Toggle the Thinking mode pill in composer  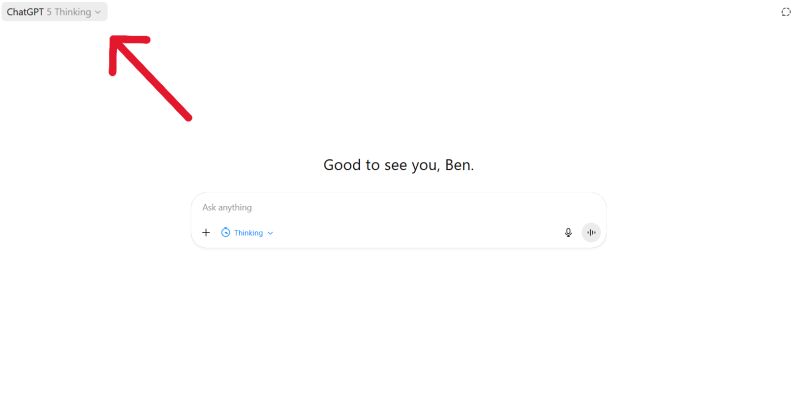pyautogui.click(x=247, y=233)
